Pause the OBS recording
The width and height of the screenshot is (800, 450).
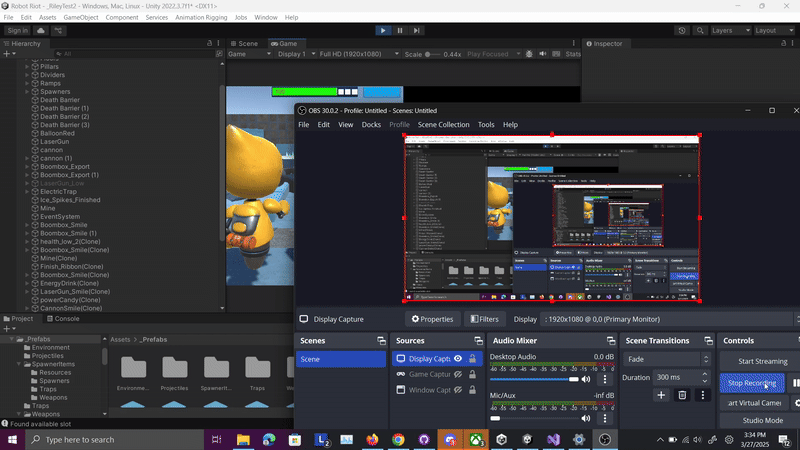(795, 383)
